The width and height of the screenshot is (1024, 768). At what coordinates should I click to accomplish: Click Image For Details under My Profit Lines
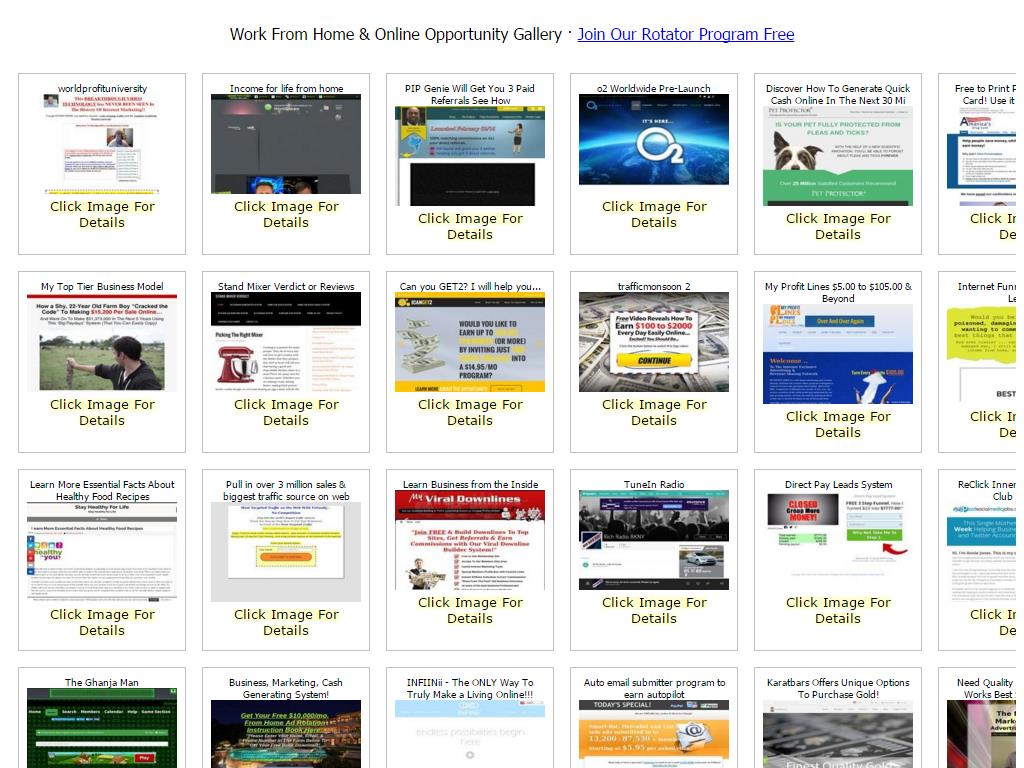point(838,424)
